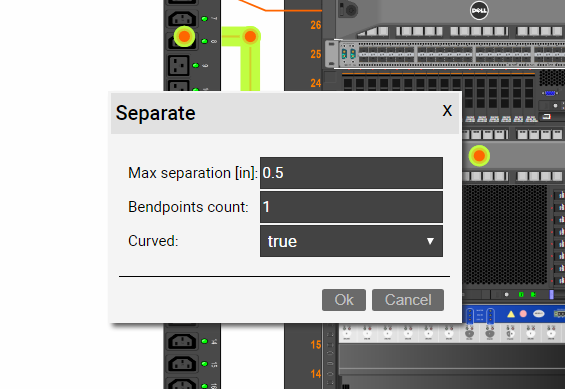Click the Max separation input field
Image resolution: width=565 pixels, height=389 pixels.
[x=351, y=173]
